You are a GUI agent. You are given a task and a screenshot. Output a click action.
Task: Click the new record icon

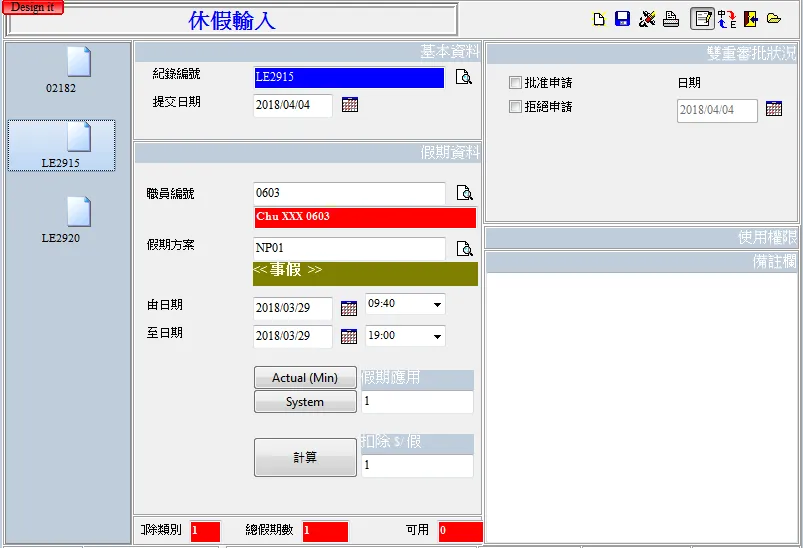[599, 19]
